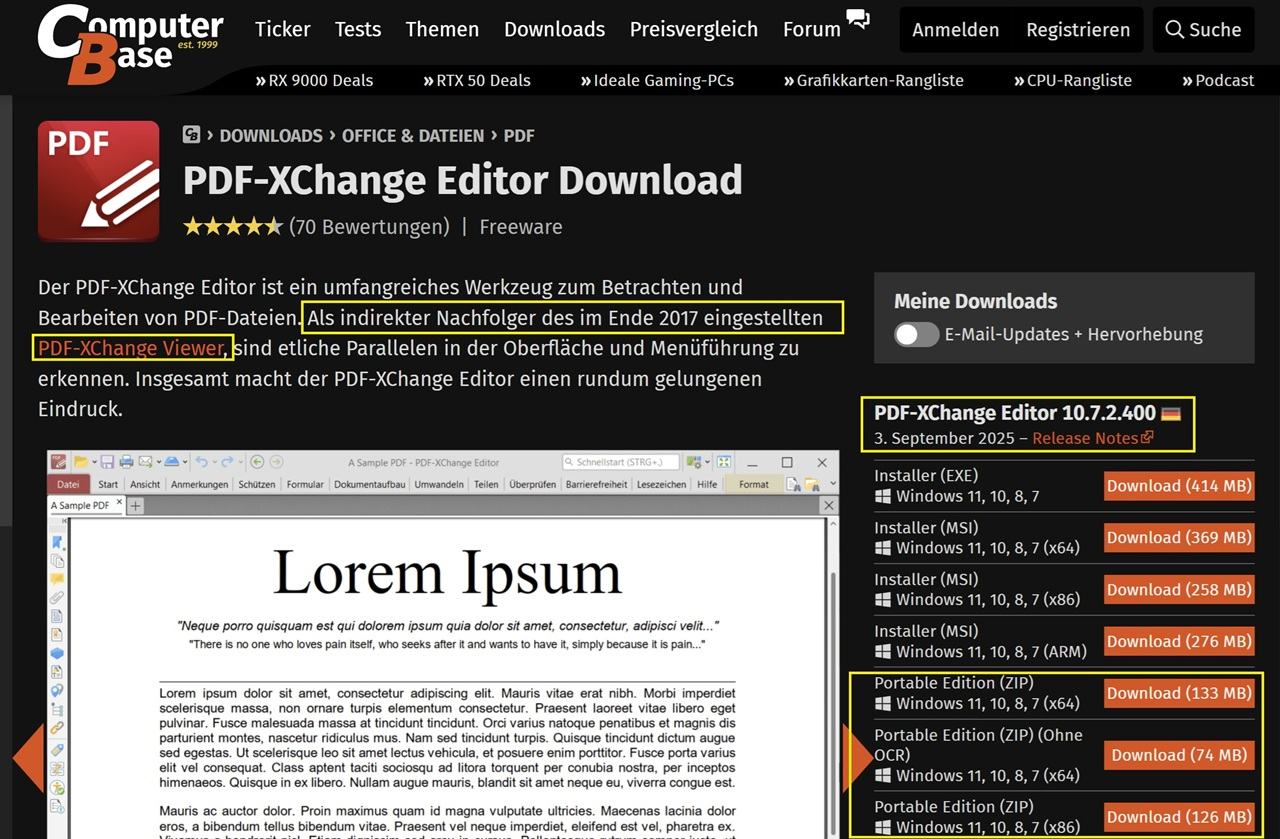Download Portable Edition Ohne OCR 74 MB
This screenshot has height=839, width=1280.
1179,755
